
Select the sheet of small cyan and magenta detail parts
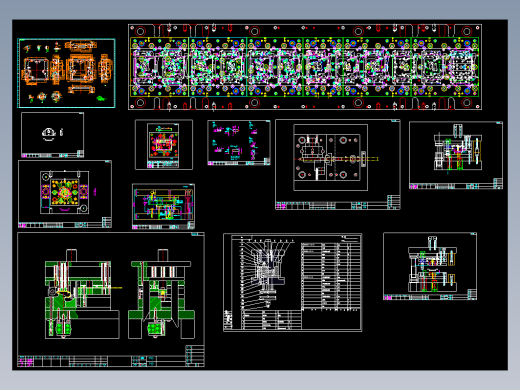(x=239, y=143)
